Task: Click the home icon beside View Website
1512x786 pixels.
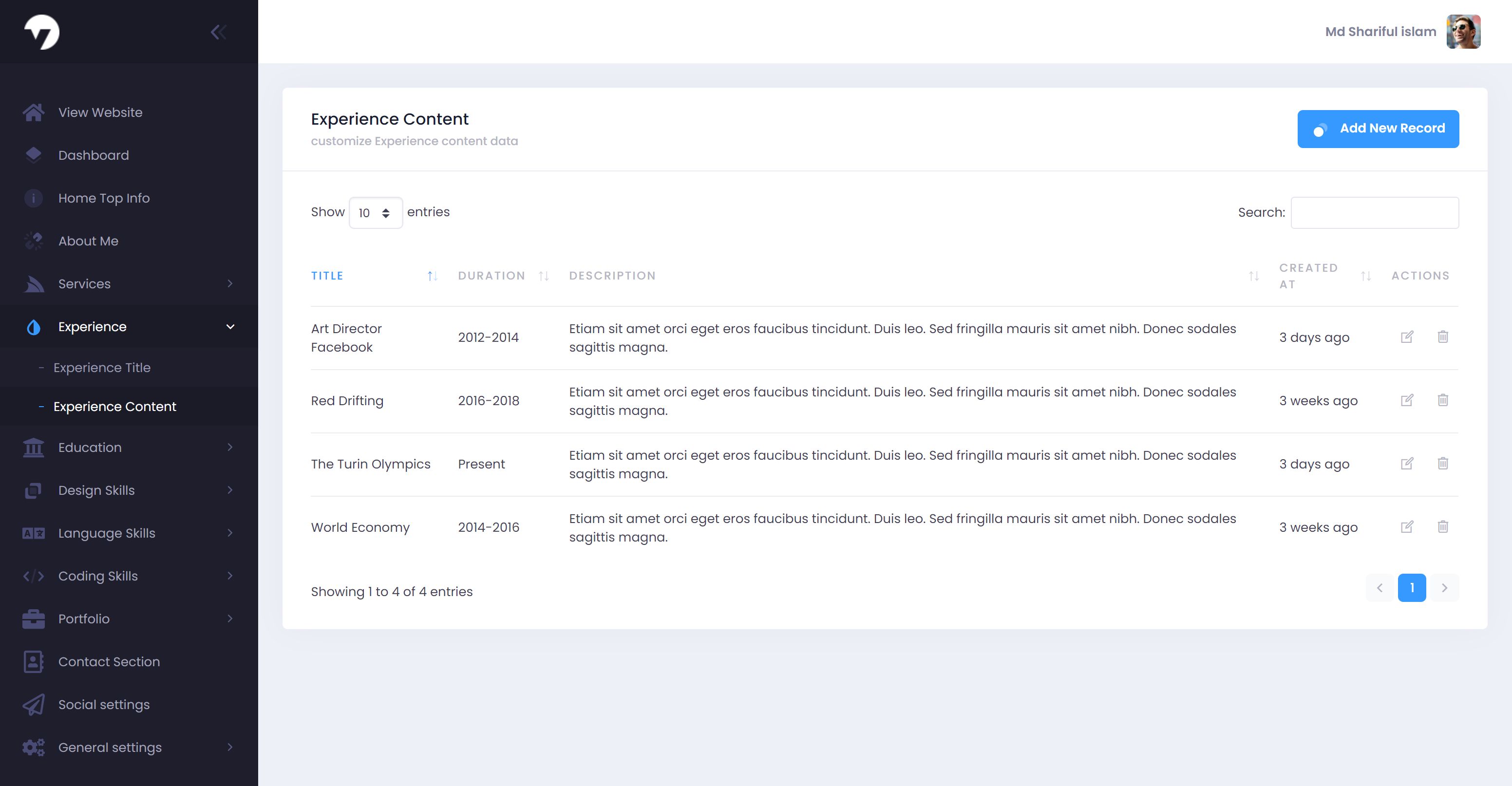Action: pyautogui.click(x=34, y=112)
